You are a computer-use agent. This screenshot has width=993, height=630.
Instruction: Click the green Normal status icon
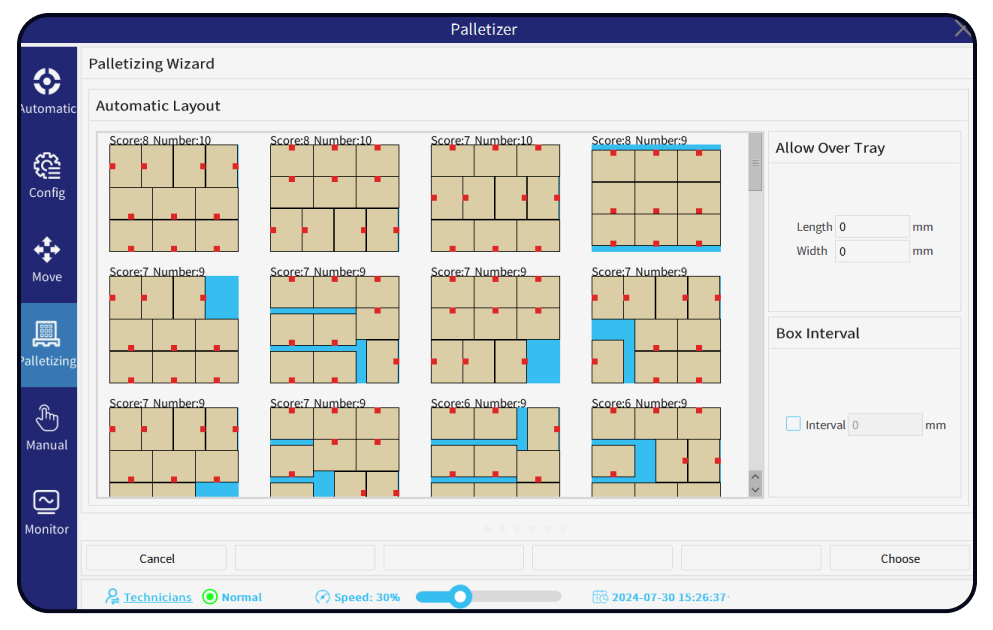pyautogui.click(x=210, y=597)
